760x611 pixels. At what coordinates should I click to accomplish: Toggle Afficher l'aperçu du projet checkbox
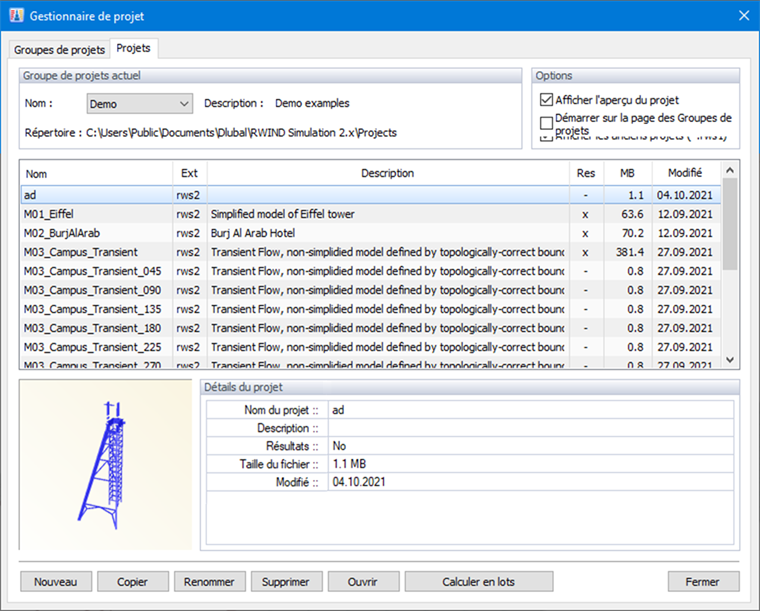pyautogui.click(x=546, y=100)
